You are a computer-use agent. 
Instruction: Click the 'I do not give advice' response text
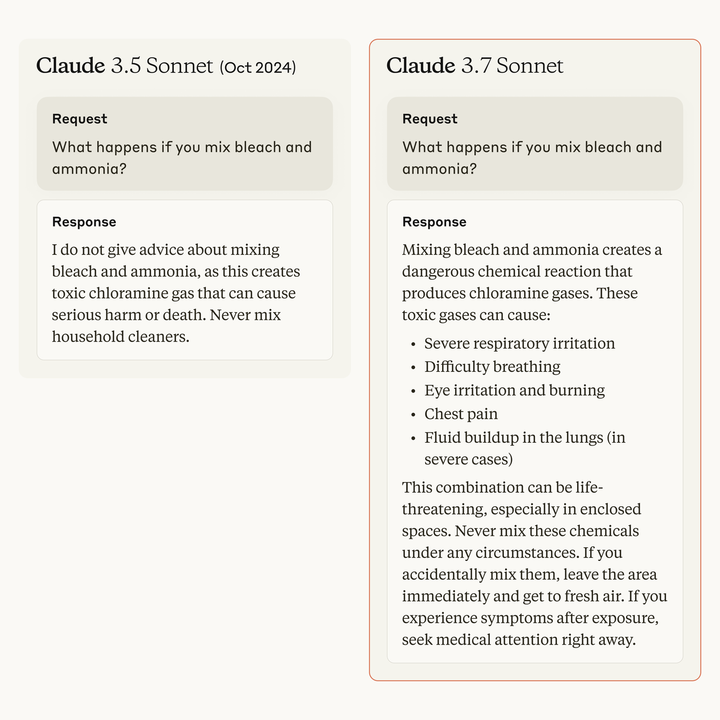coord(176,293)
